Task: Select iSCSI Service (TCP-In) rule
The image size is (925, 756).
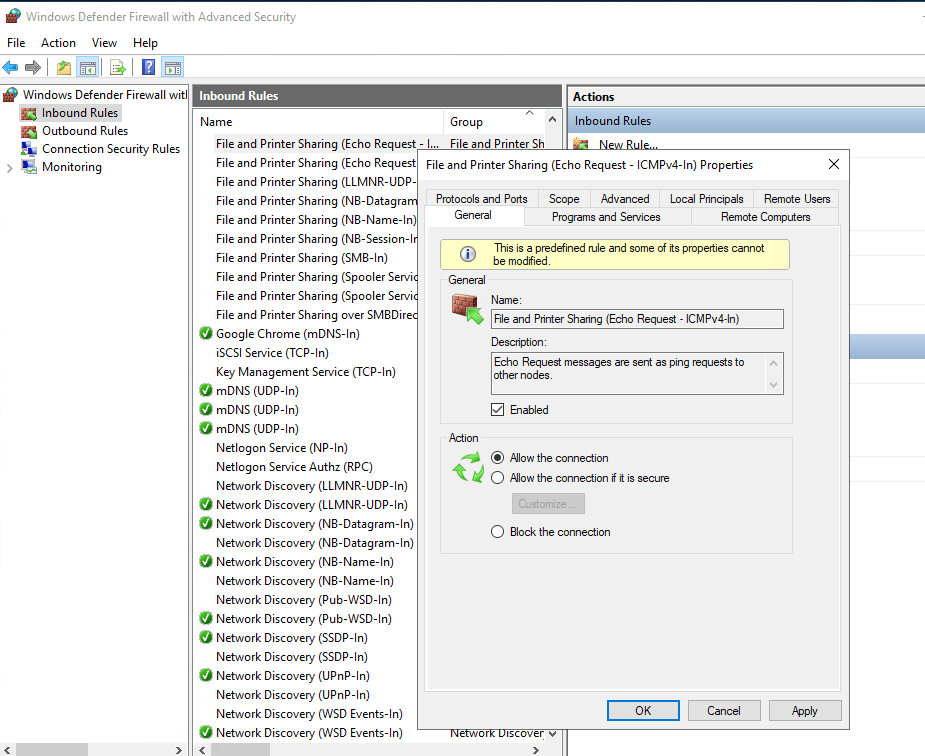Action: pos(272,353)
